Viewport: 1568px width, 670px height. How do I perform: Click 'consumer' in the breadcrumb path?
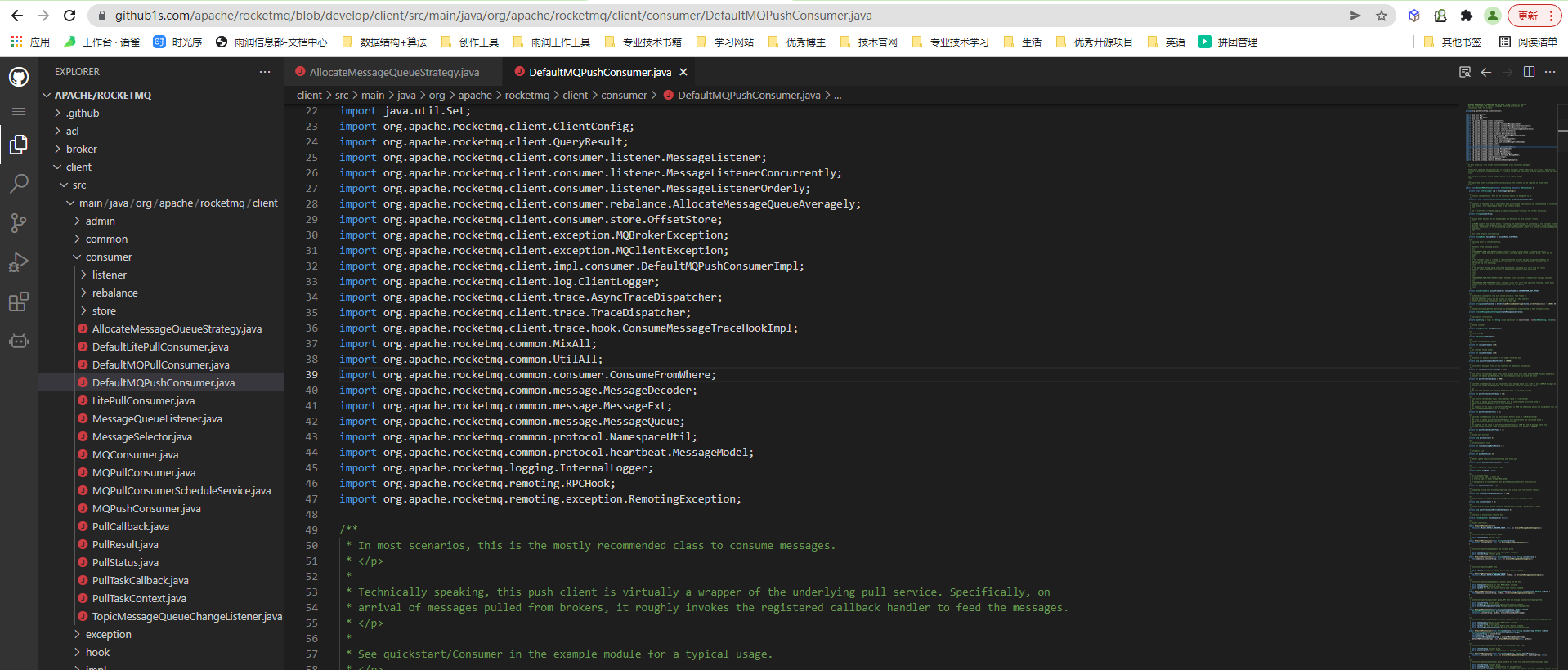click(x=624, y=96)
